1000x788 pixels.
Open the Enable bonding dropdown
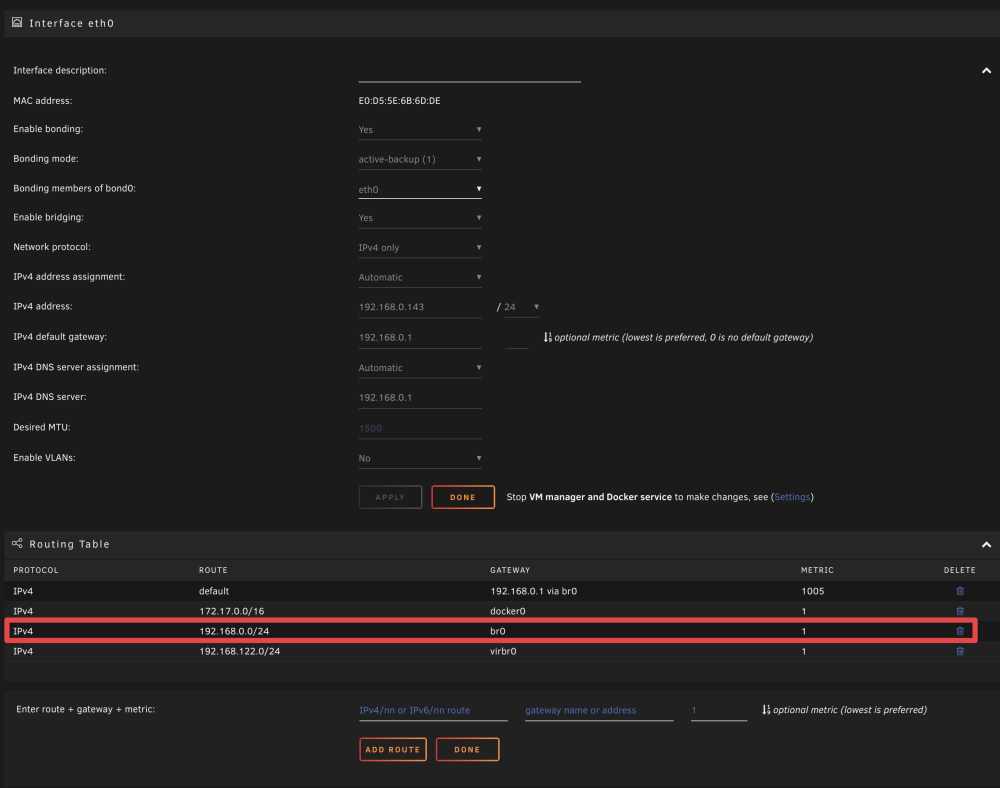pos(420,129)
